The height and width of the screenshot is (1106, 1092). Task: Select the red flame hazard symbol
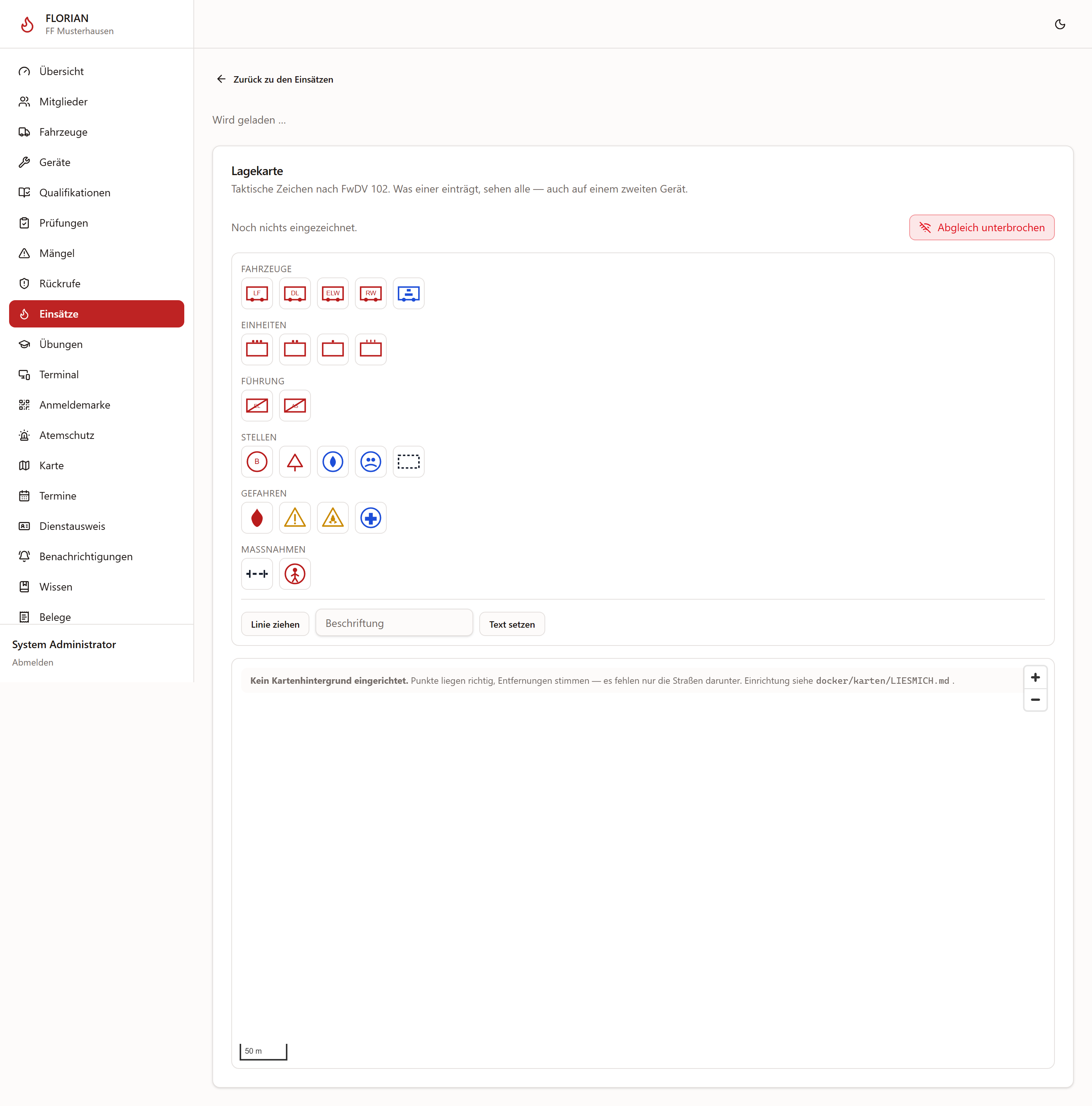point(257,518)
